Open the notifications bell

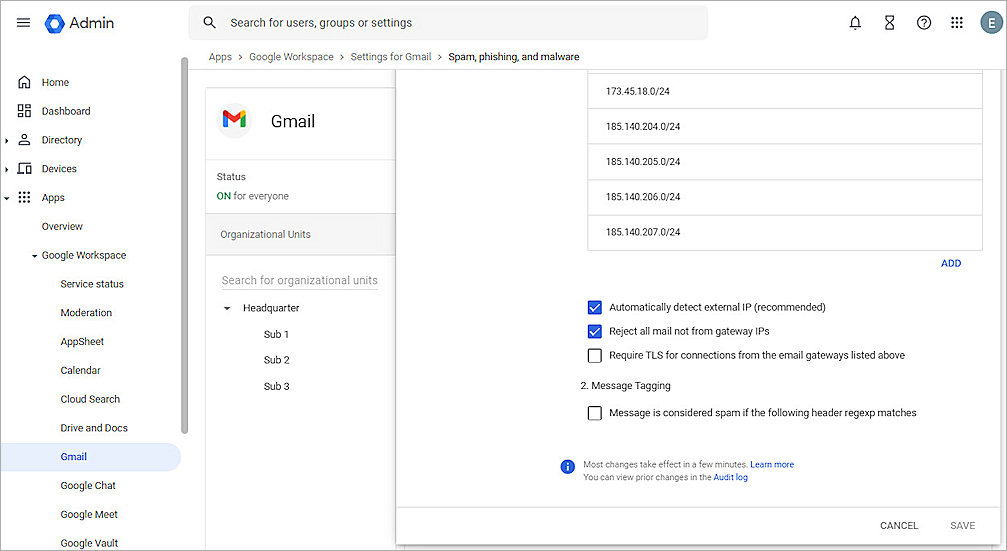pos(855,23)
